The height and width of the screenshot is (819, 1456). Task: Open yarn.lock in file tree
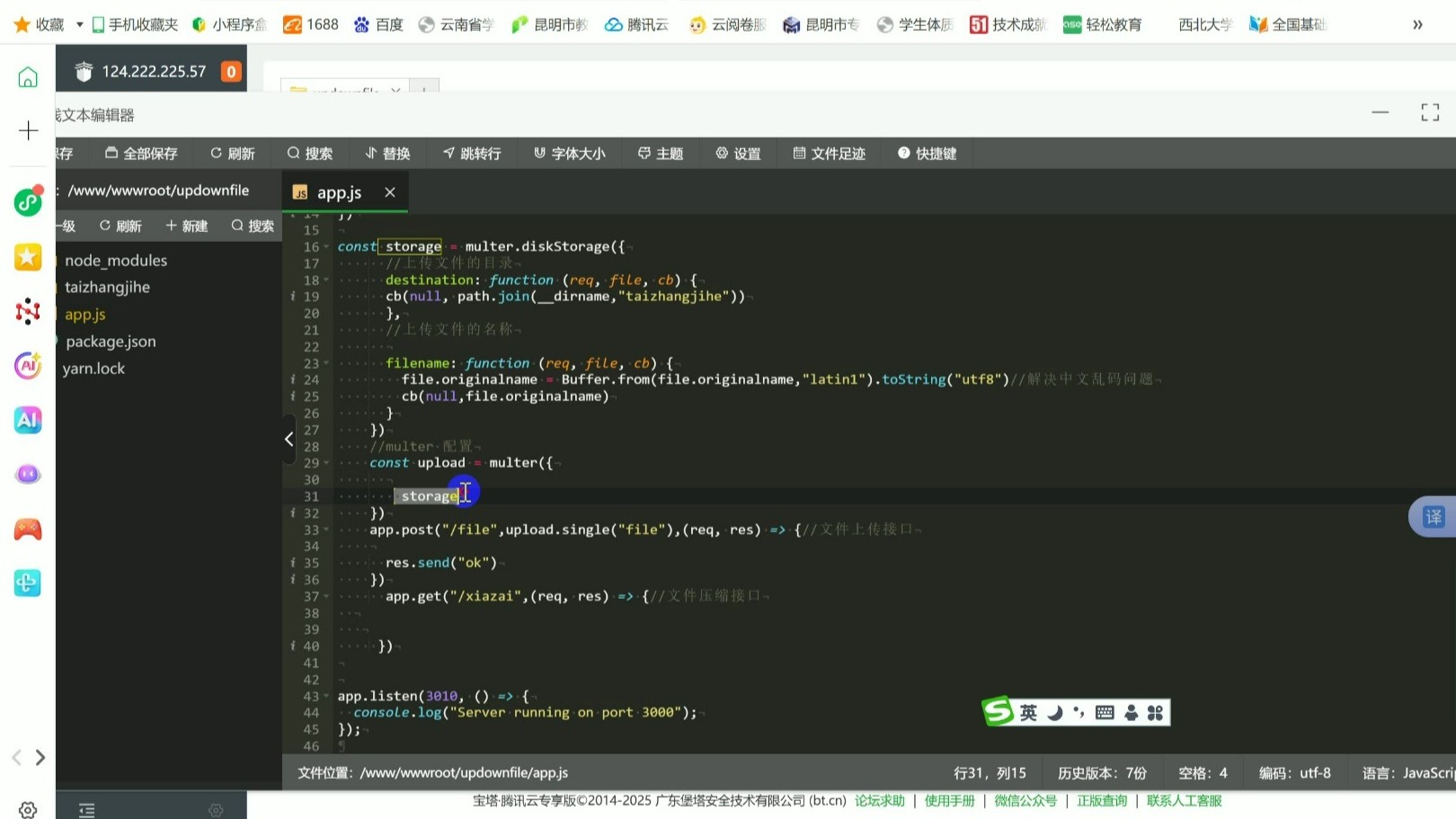pos(93,369)
